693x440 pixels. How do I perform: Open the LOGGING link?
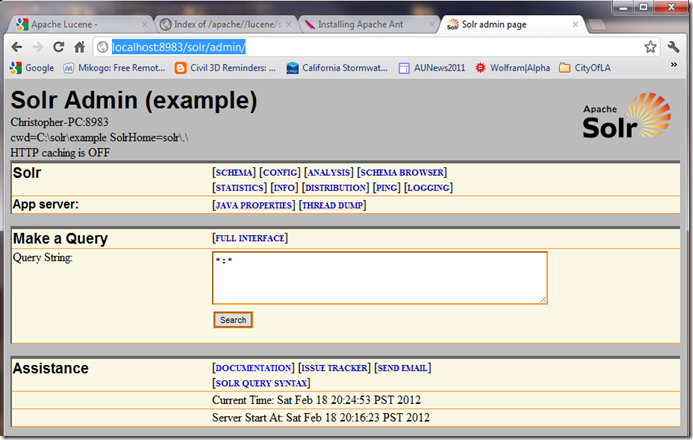pyautogui.click(x=428, y=188)
